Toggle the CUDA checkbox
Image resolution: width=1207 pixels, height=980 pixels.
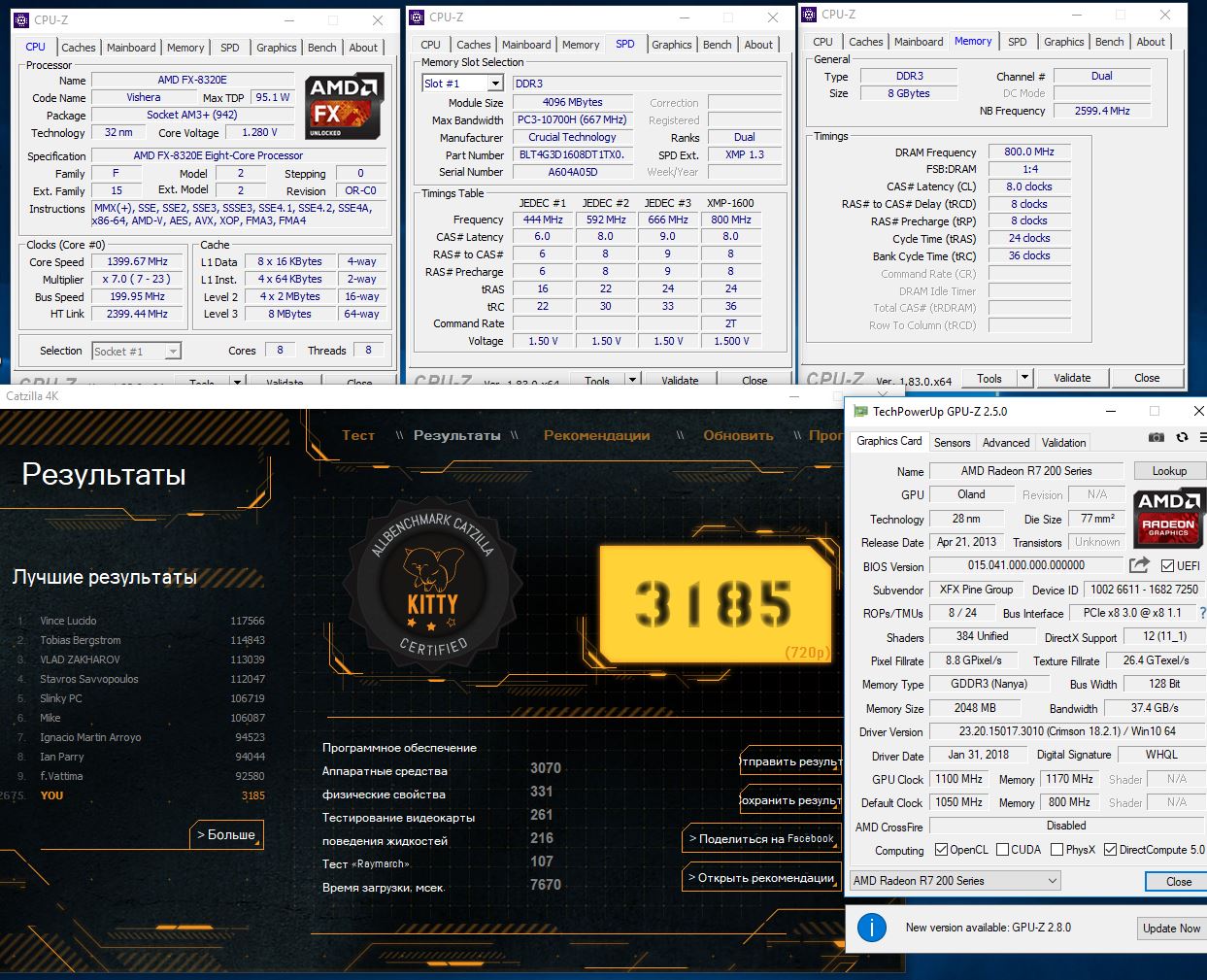click(1002, 850)
